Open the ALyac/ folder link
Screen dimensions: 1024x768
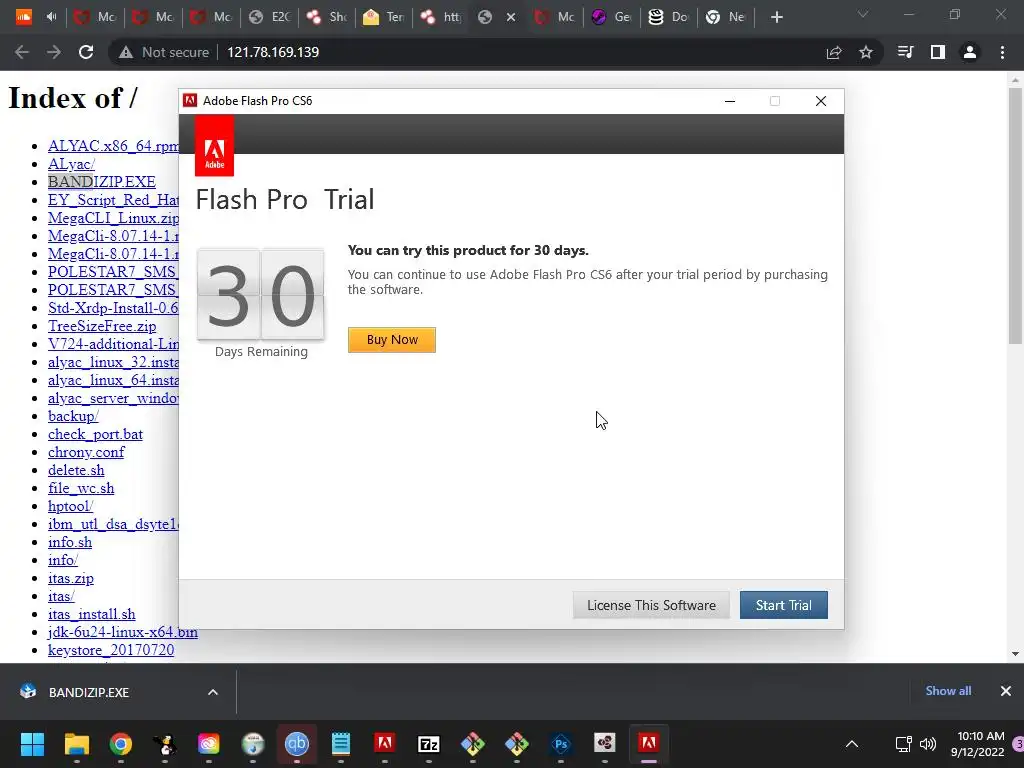click(71, 164)
